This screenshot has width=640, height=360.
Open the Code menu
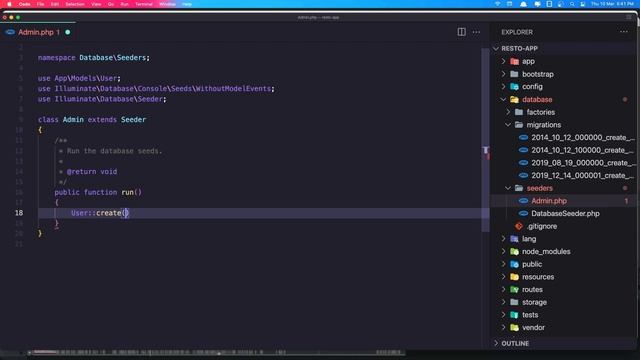point(24,4)
